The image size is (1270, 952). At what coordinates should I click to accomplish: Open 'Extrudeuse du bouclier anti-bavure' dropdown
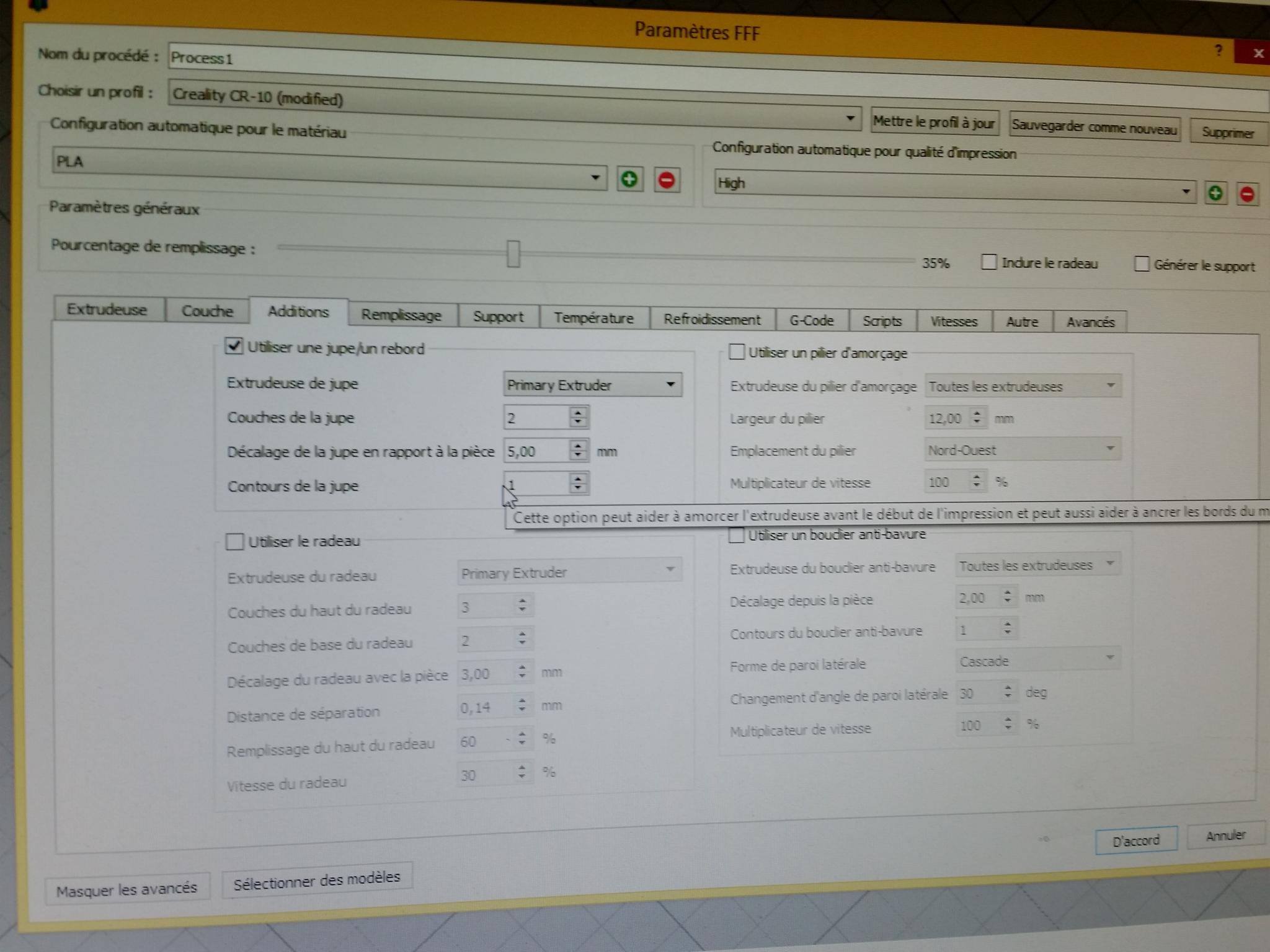pos(1037,565)
